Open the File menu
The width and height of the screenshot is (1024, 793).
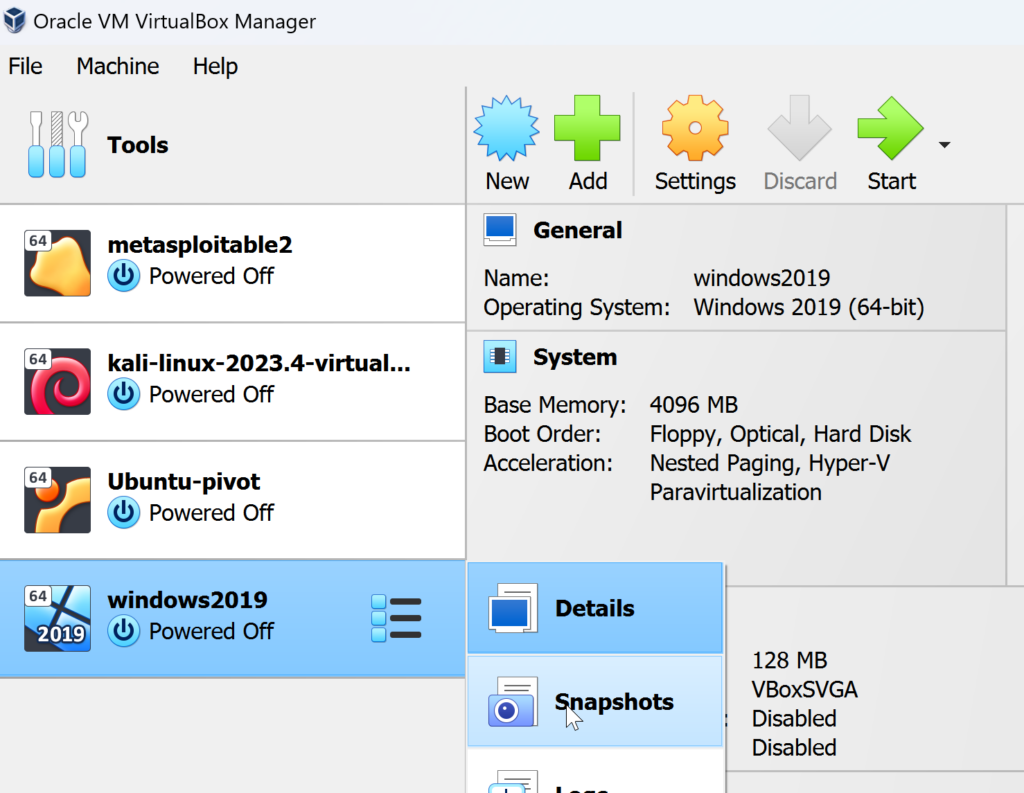[25, 66]
